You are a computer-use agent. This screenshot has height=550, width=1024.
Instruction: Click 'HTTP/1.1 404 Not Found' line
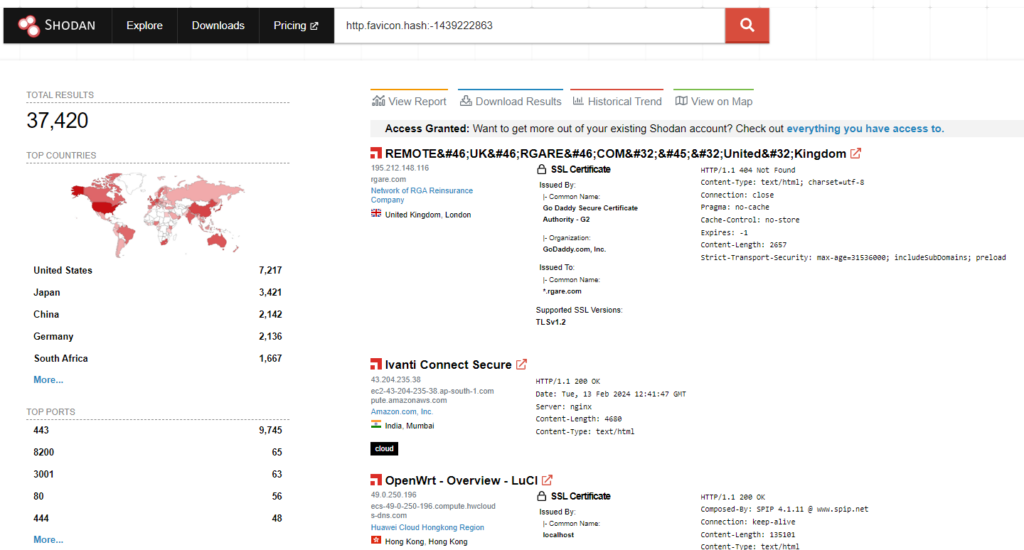tap(748, 170)
